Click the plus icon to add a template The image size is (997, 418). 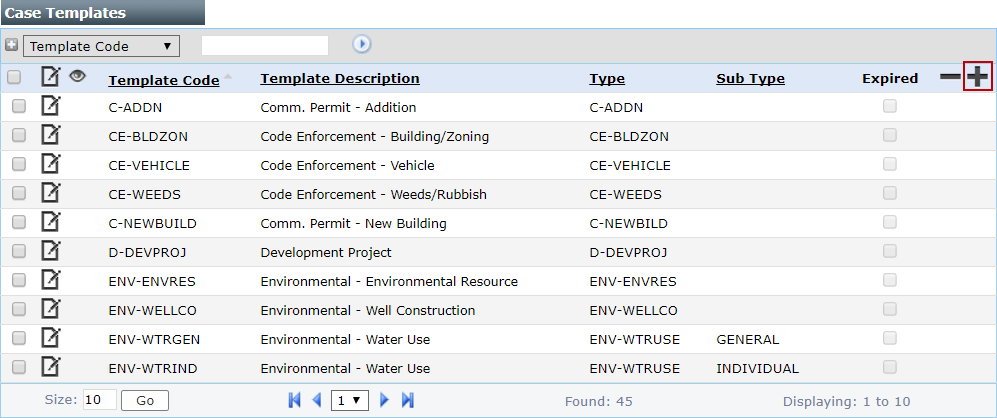point(977,77)
